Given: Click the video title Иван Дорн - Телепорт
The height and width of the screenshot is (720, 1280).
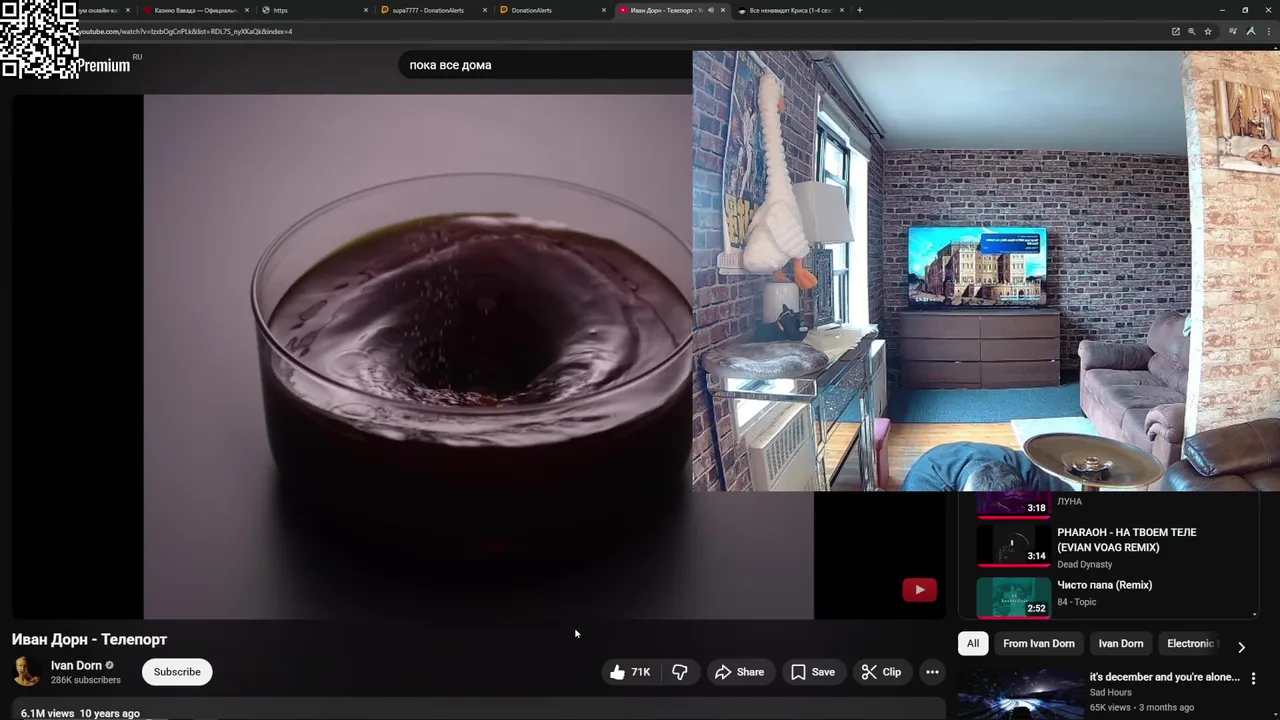Looking at the screenshot, I should pyautogui.click(x=89, y=640).
